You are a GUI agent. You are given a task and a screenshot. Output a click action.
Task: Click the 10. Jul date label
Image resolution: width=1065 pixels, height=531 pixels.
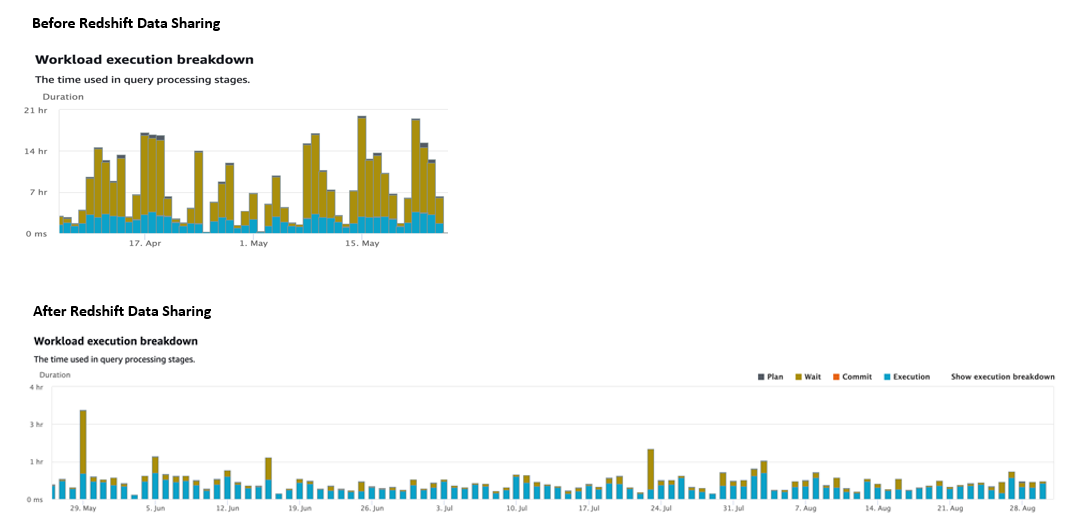click(x=516, y=508)
